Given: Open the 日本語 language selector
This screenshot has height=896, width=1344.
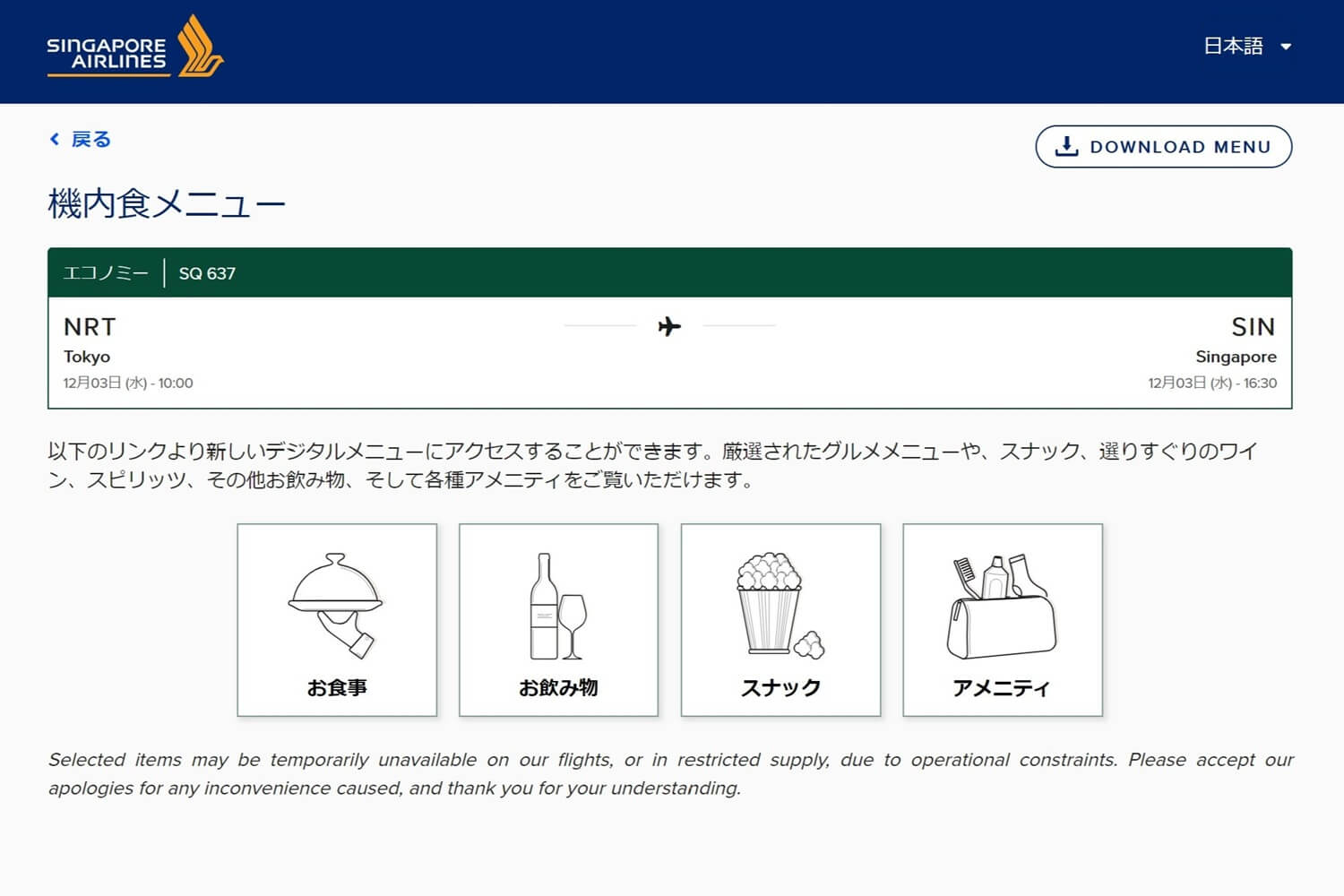Looking at the screenshot, I should click(1233, 47).
